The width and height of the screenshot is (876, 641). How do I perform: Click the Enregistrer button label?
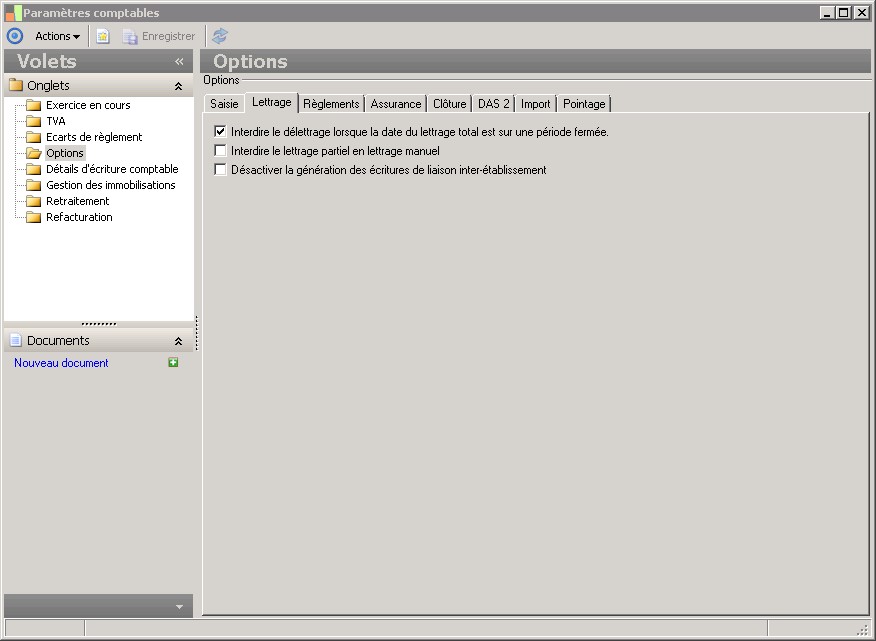[168, 36]
